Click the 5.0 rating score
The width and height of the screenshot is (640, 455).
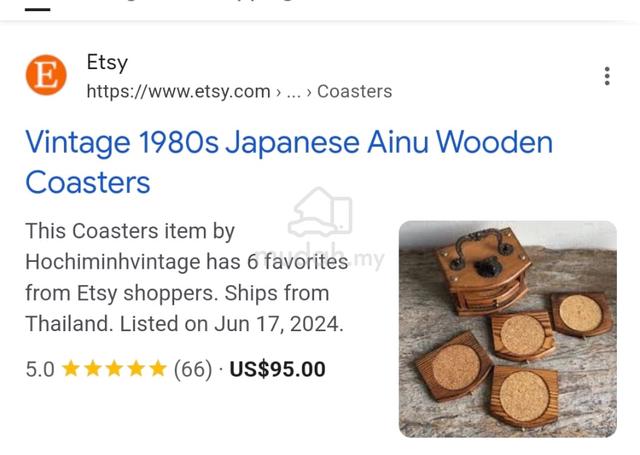(x=40, y=369)
